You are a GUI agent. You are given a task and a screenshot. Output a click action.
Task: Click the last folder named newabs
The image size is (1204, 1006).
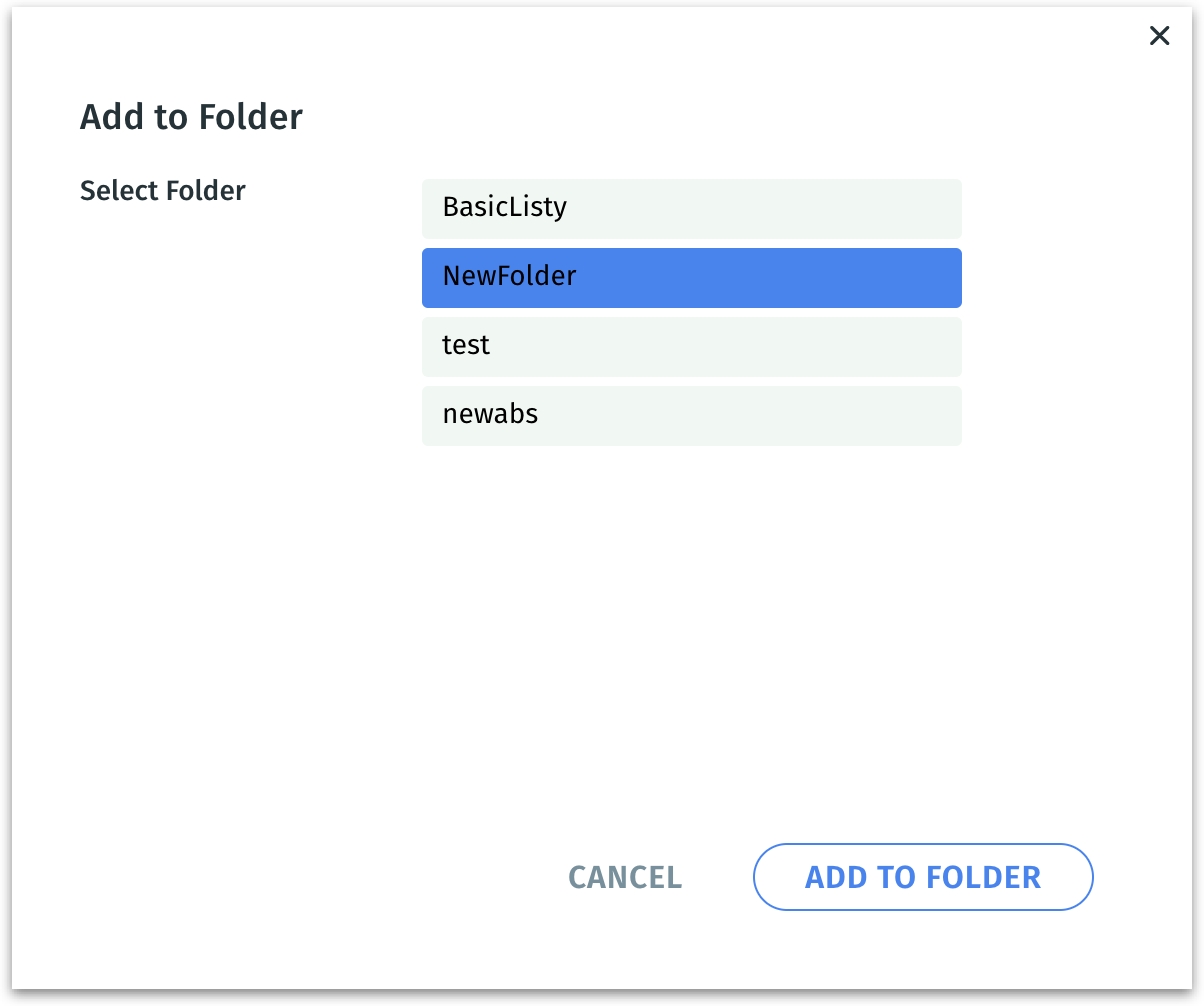tap(691, 415)
